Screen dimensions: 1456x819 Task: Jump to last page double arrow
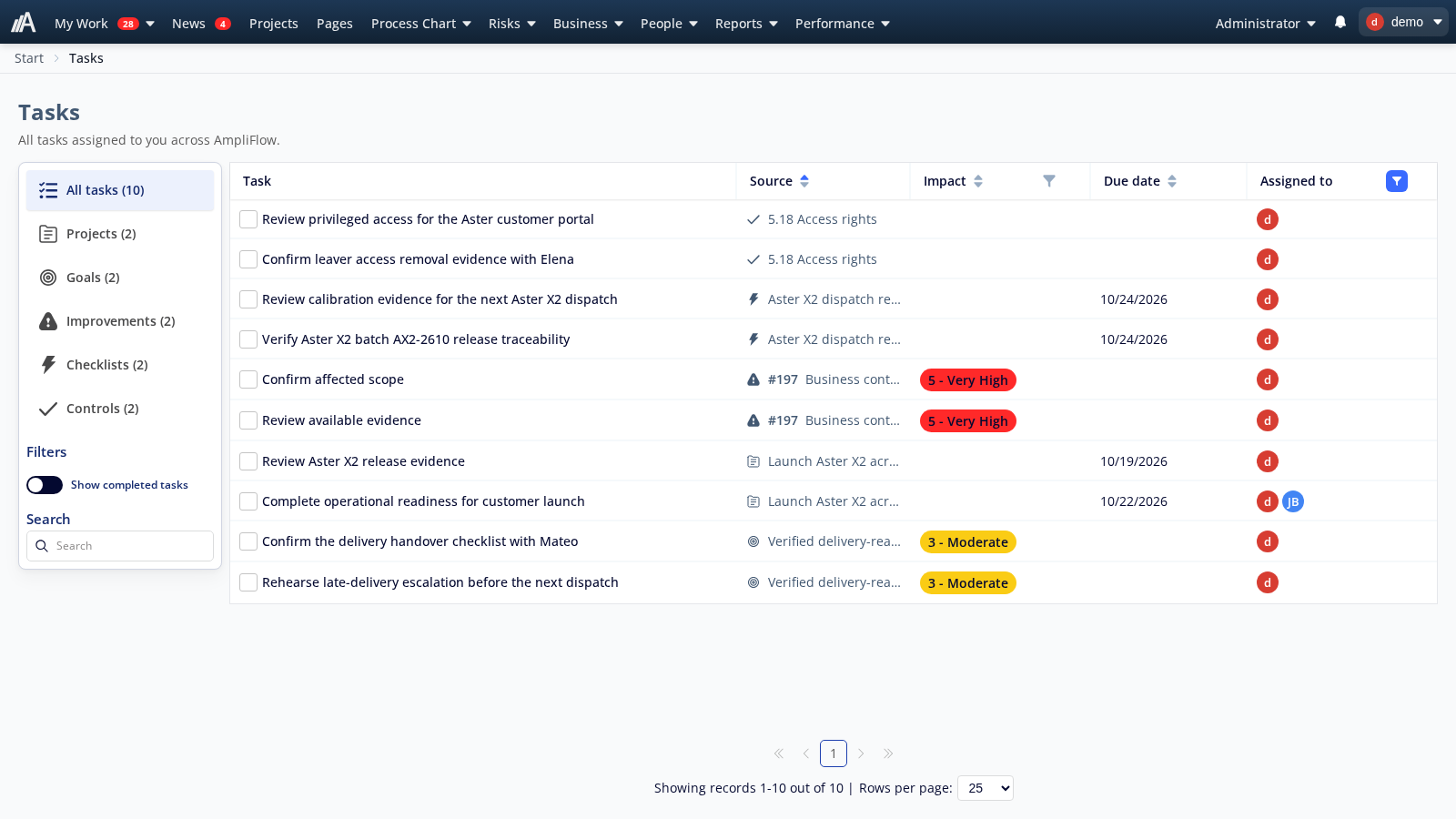click(888, 753)
